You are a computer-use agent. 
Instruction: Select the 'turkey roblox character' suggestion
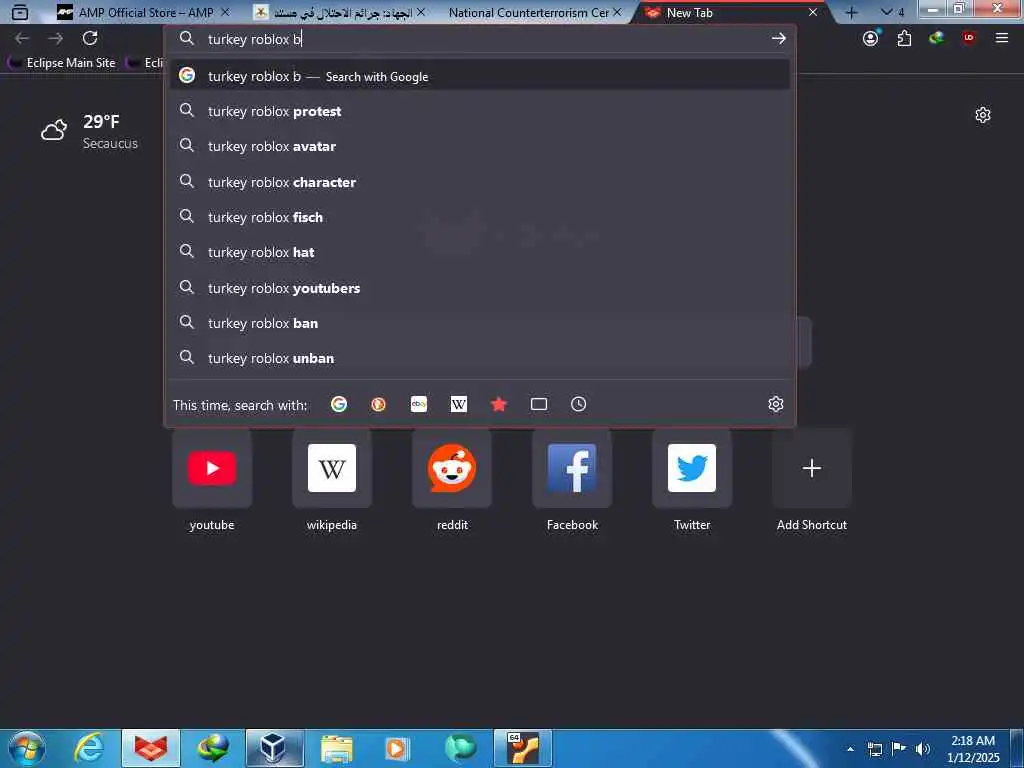click(480, 182)
